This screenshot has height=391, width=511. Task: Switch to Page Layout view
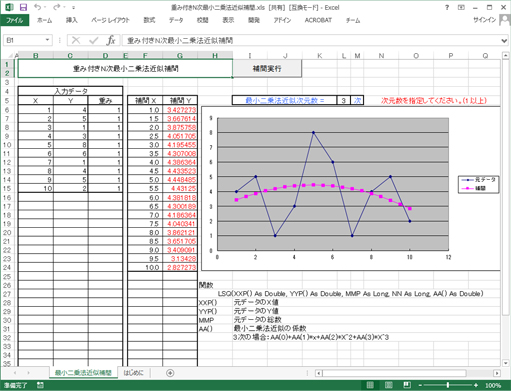click(388, 385)
